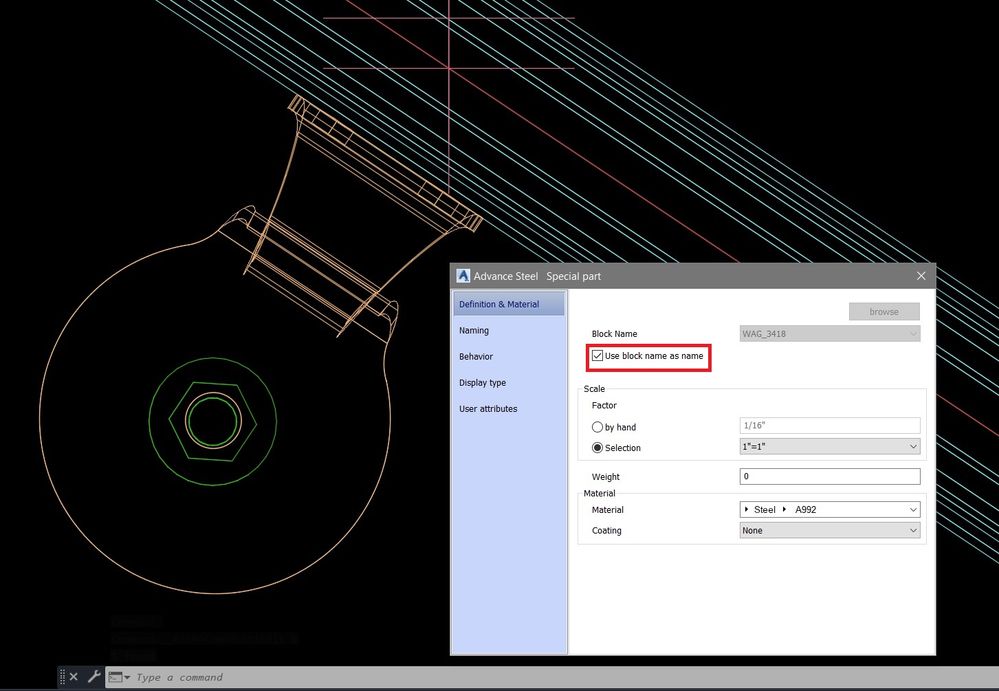Switch to the Naming tab
Viewport: 999px width, 691px height.
pyautogui.click(x=509, y=331)
